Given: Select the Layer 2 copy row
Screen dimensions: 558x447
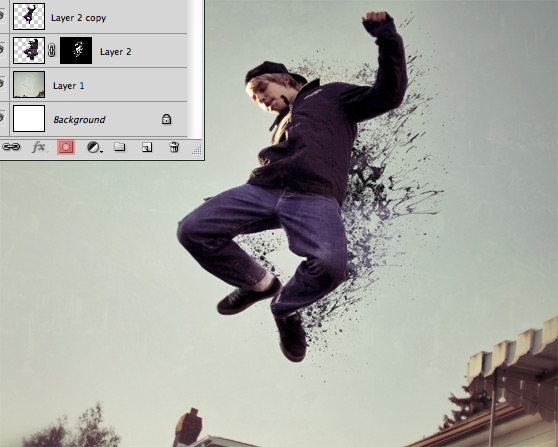Looking at the screenshot, I should tap(94, 17).
